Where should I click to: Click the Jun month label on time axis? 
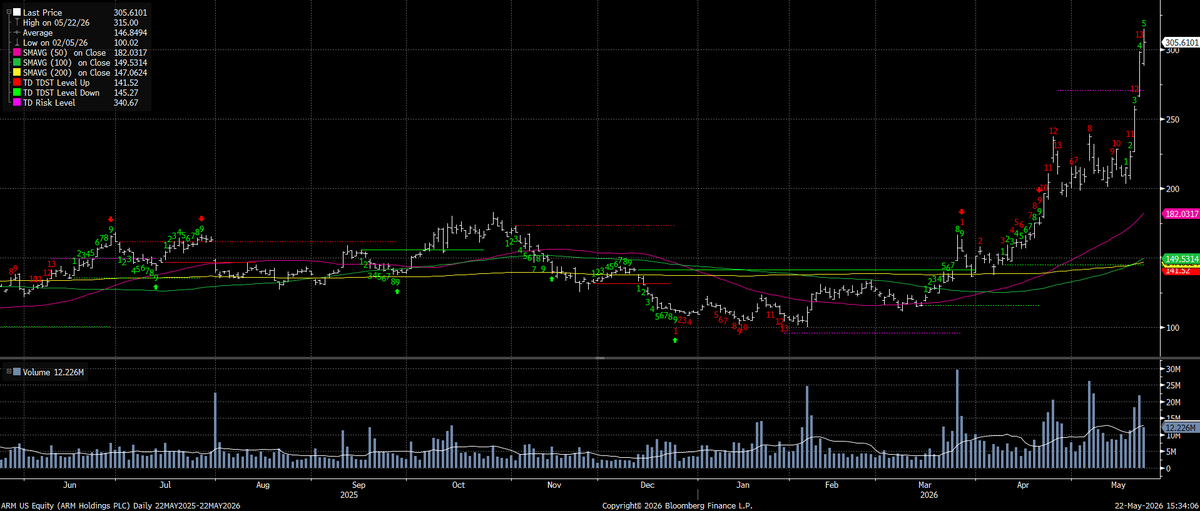pyautogui.click(x=68, y=484)
